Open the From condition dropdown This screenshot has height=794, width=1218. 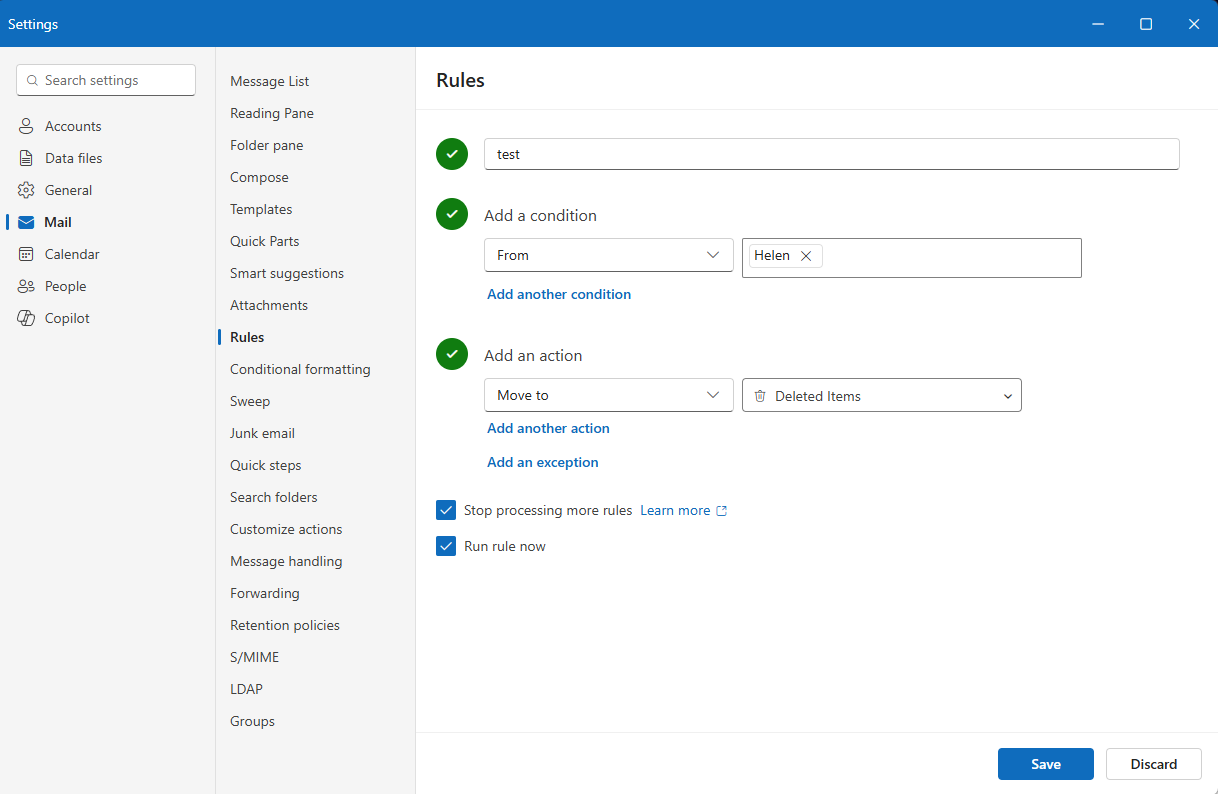pyautogui.click(x=608, y=255)
